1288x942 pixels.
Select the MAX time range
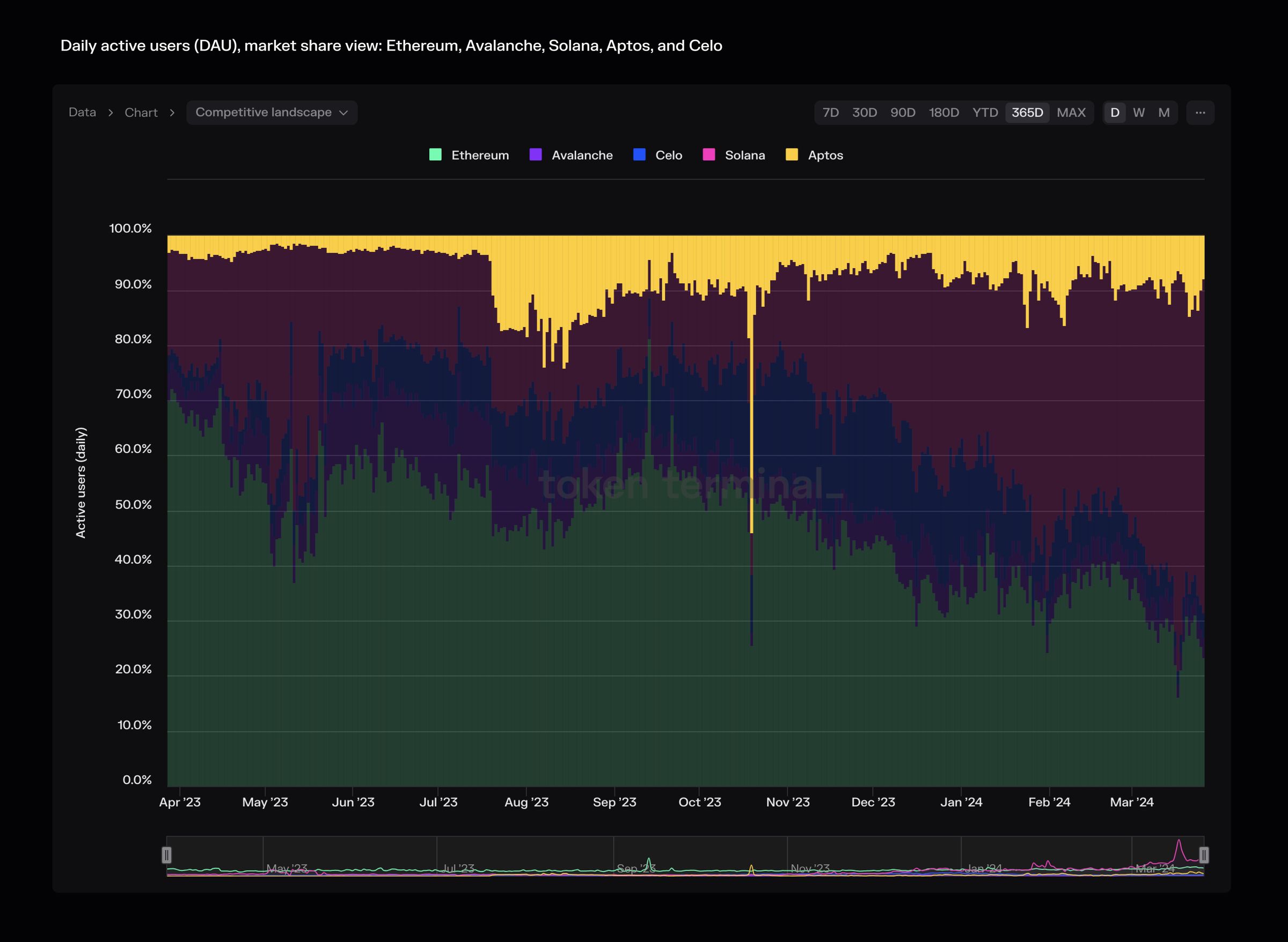point(1071,112)
